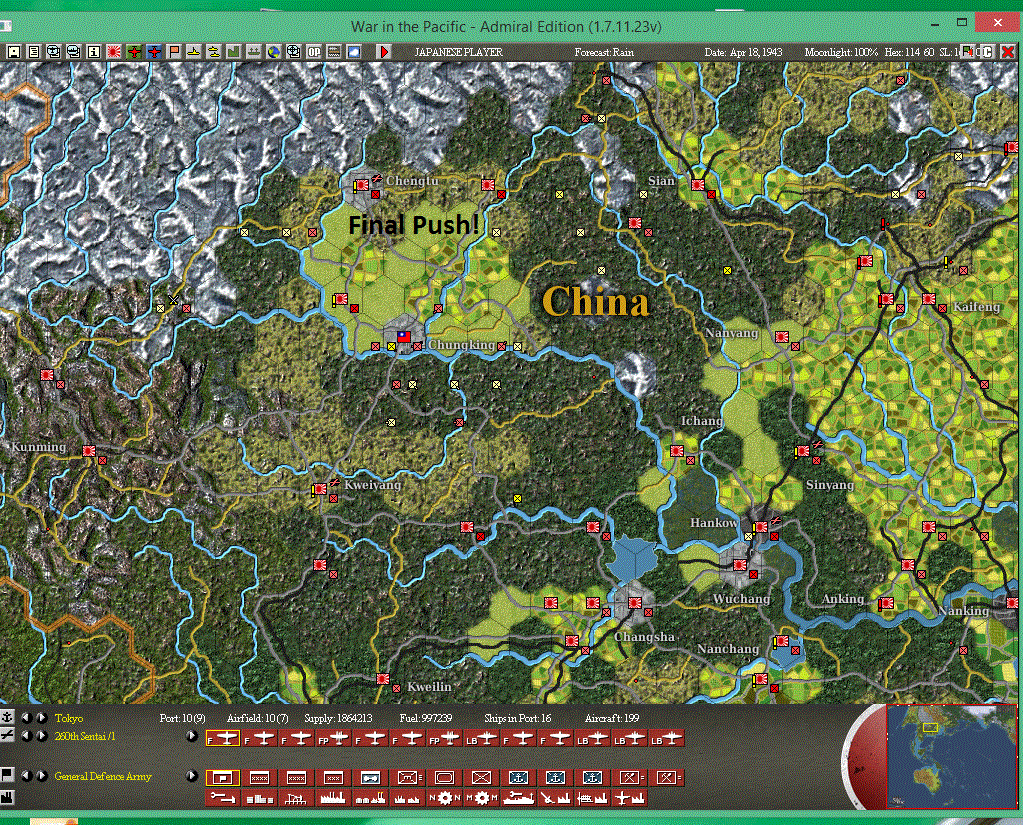Image resolution: width=1023 pixels, height=825 pixels.
Task: Click the weather cloud toolbar icon
Action: [354, 52]
